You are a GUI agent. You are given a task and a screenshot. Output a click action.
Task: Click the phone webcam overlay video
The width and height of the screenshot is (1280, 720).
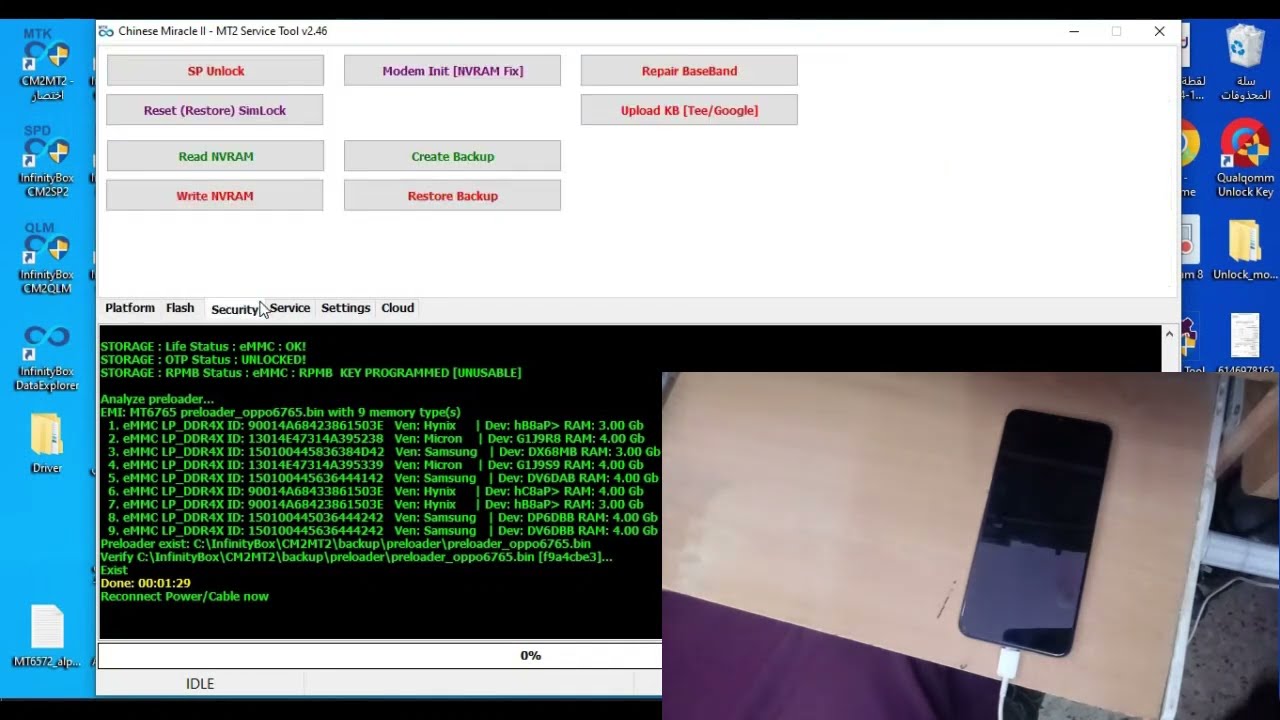[970, 546]
